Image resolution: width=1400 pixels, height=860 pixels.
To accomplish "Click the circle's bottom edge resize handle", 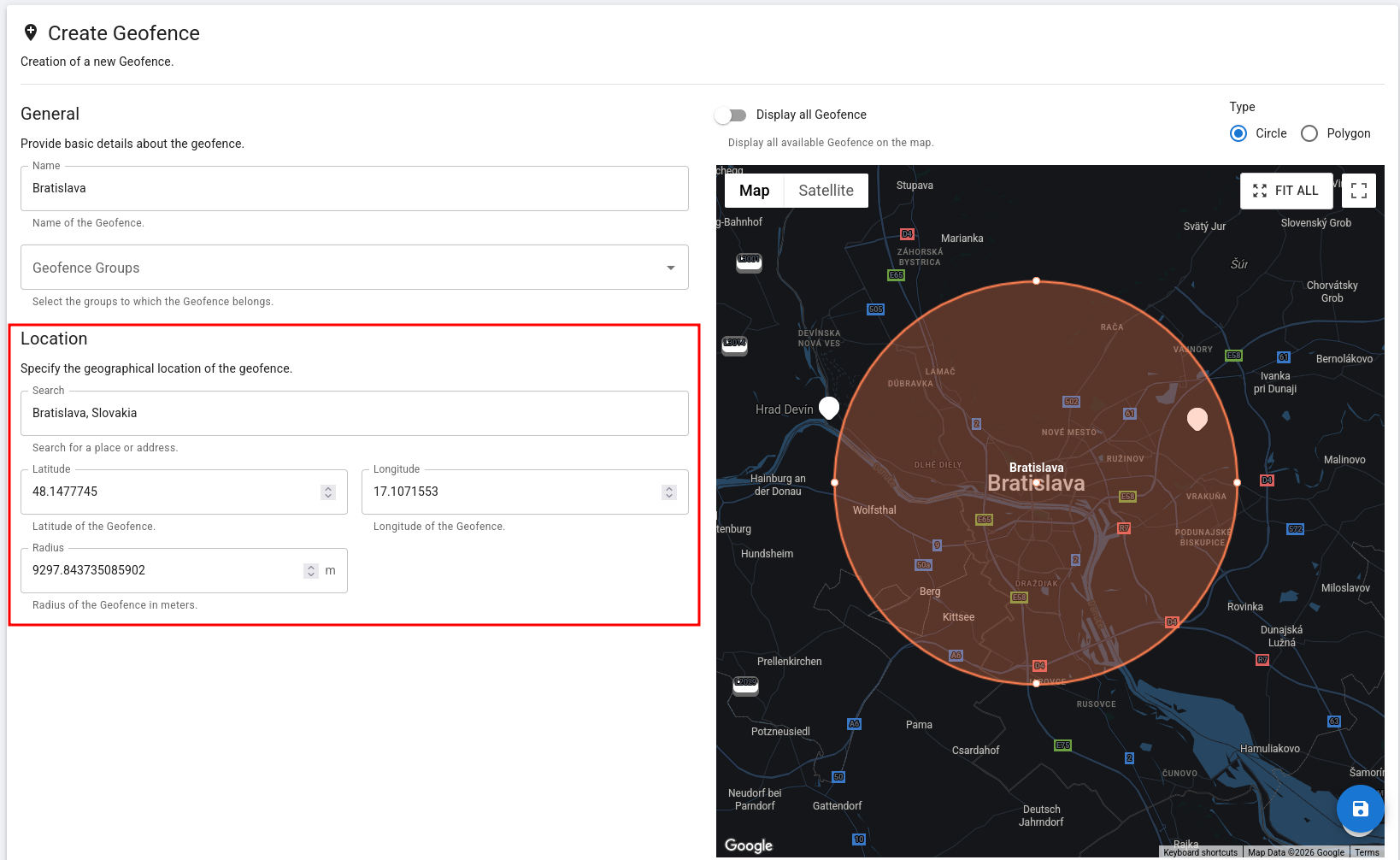I will pyautogui.click(x=1036, y=683).
